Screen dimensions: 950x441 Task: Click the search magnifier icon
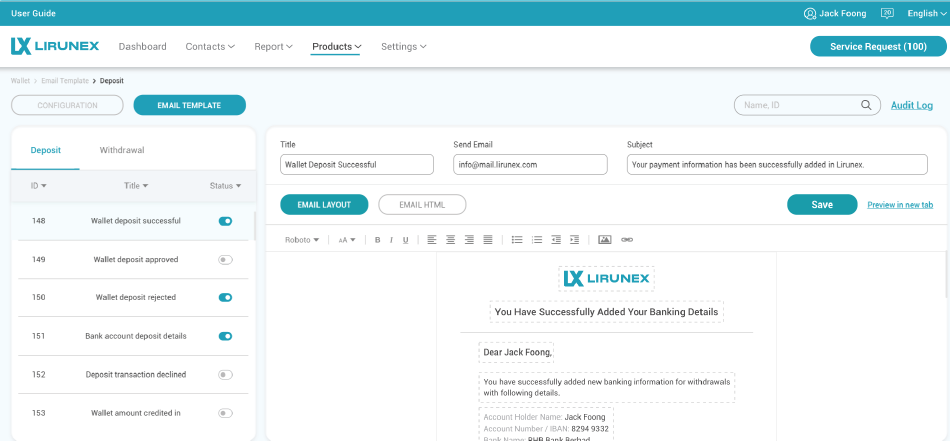tap(866, 105)
